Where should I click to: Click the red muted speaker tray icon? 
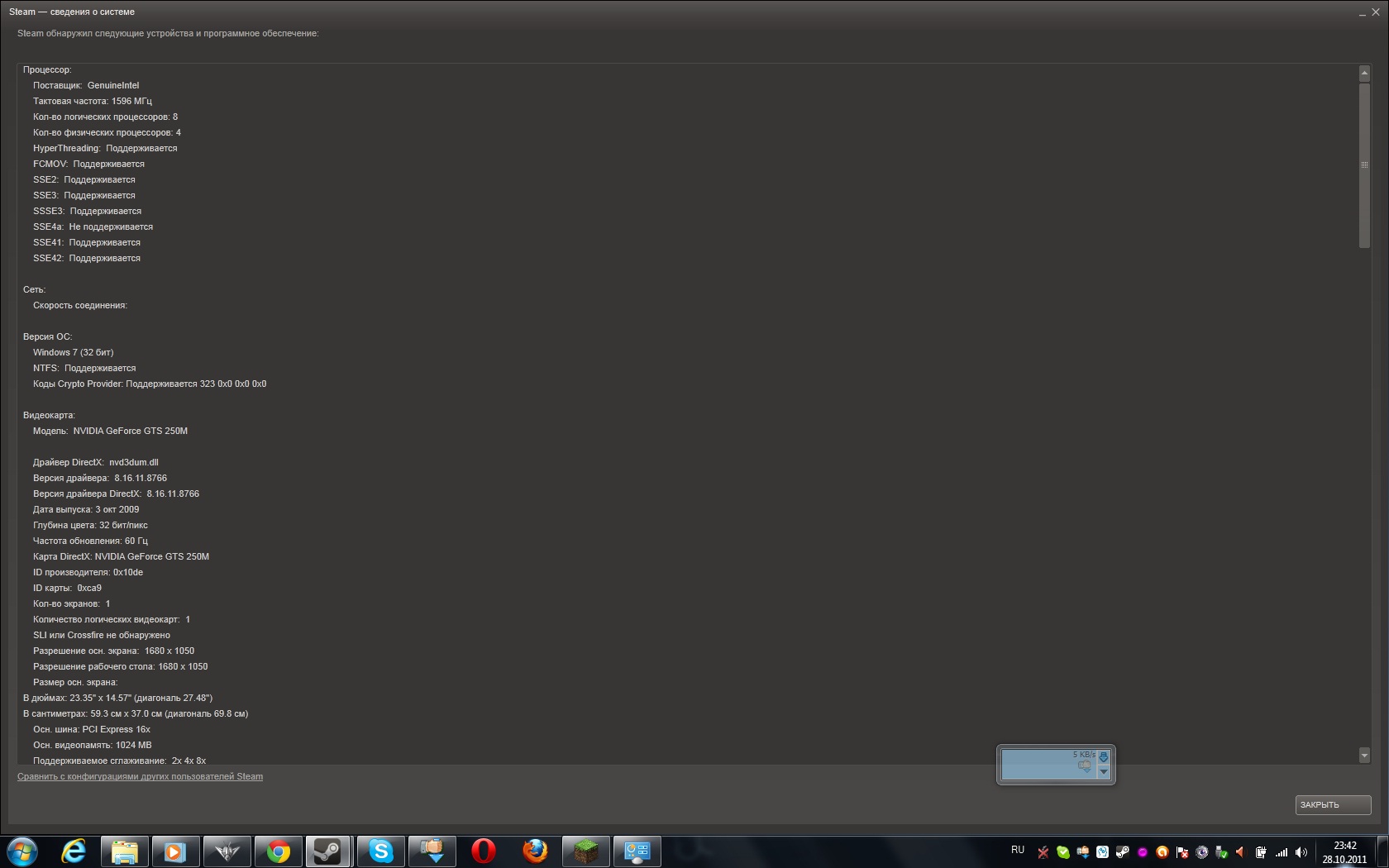click(1240, 852)
